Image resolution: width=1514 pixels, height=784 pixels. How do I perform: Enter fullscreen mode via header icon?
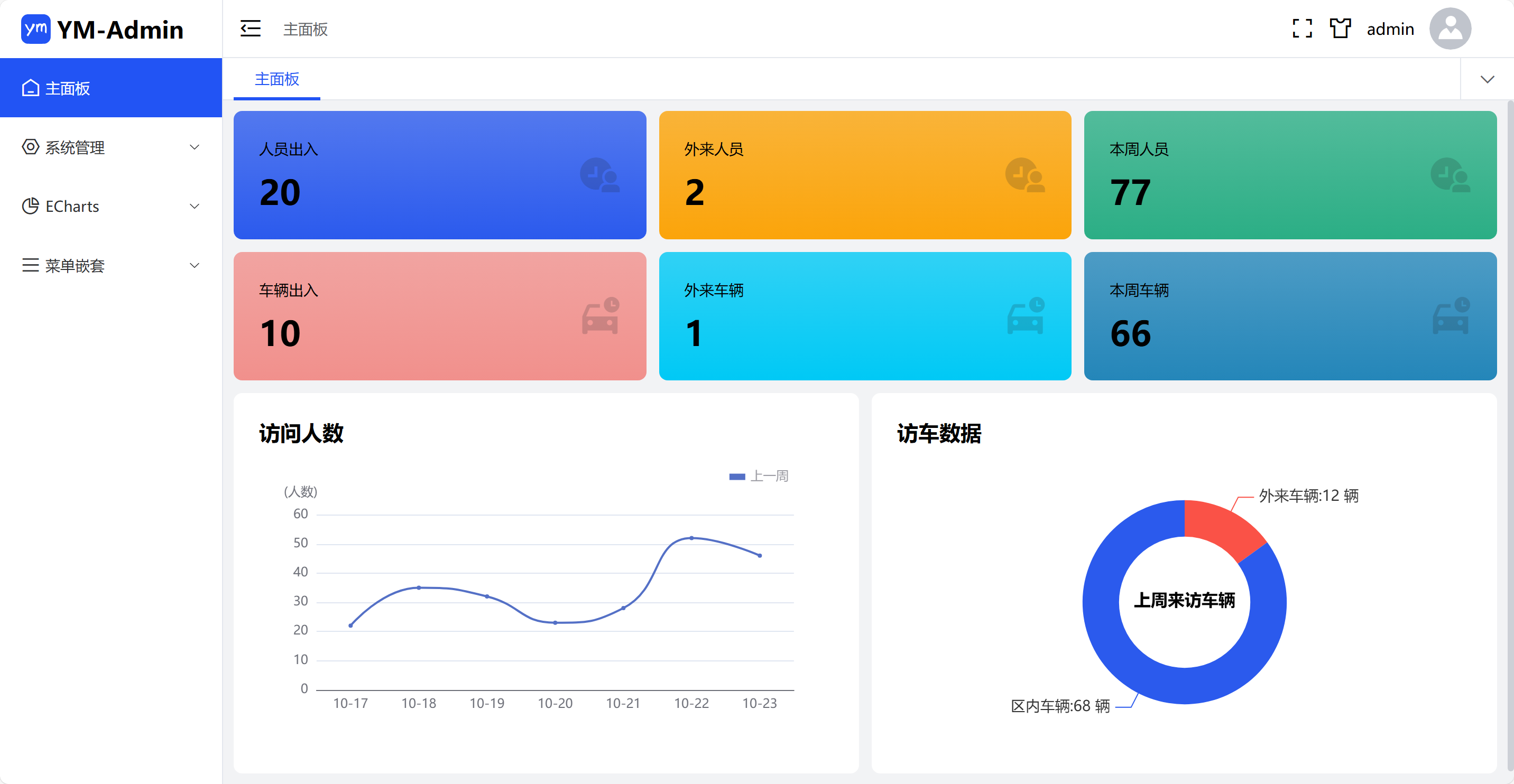[1302, 29]
